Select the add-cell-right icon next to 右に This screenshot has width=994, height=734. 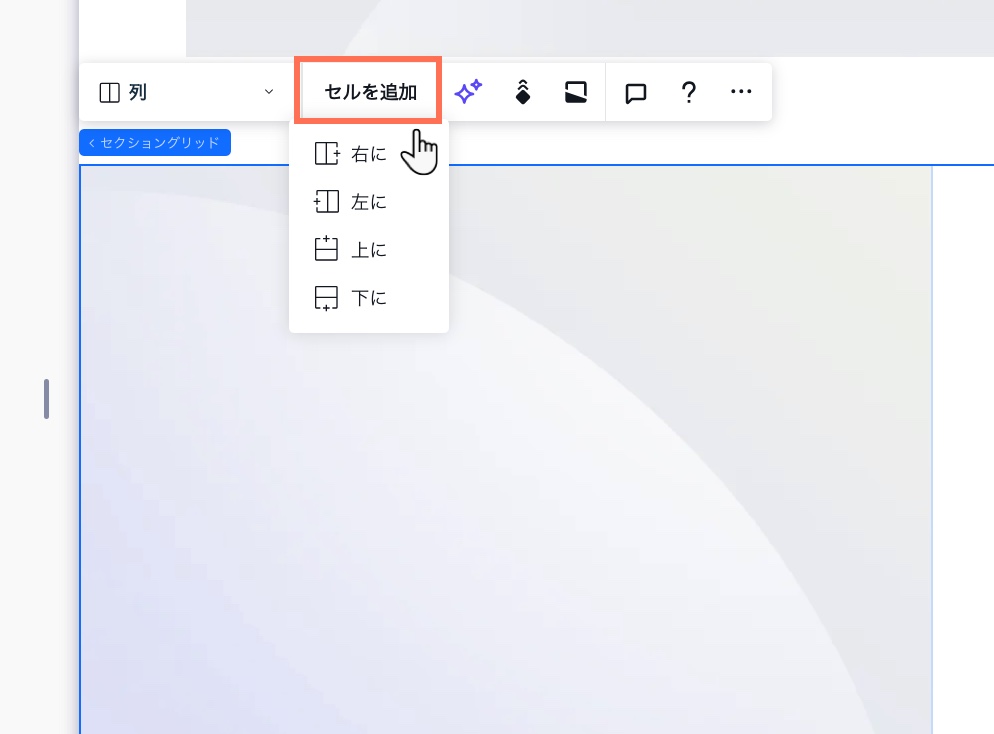pos(326,153)
